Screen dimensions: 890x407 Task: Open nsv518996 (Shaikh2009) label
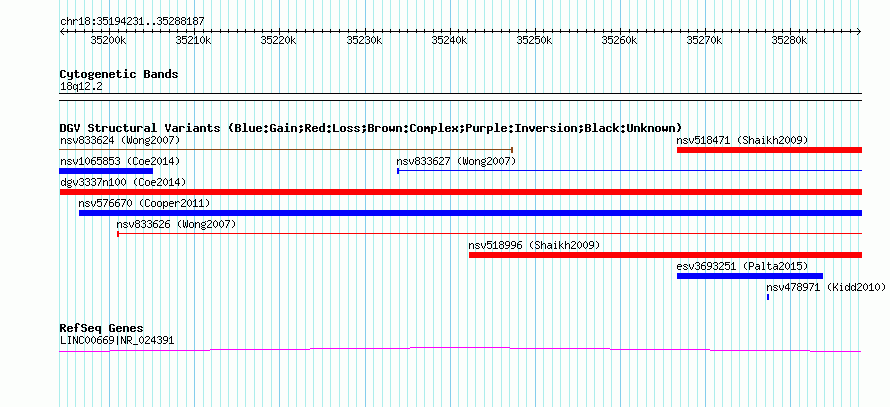[534, 245]
